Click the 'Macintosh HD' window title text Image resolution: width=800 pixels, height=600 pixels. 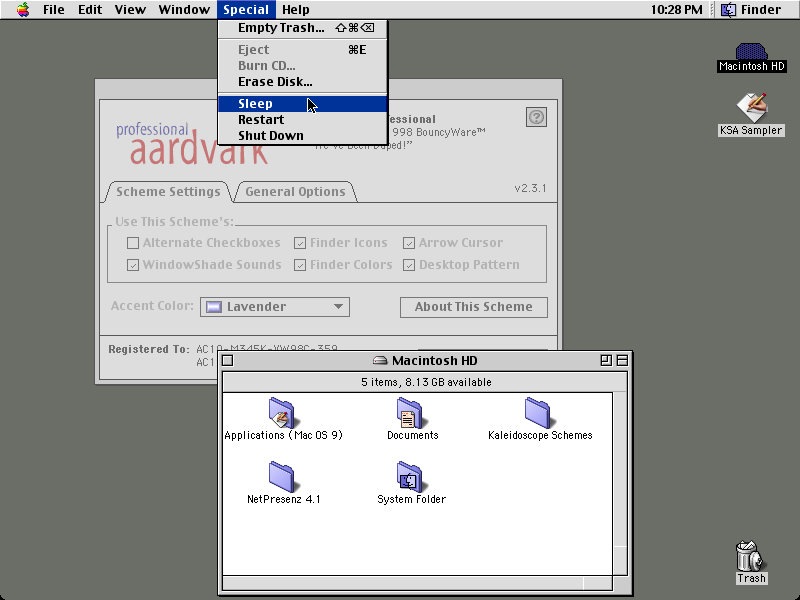coord(435,361)
